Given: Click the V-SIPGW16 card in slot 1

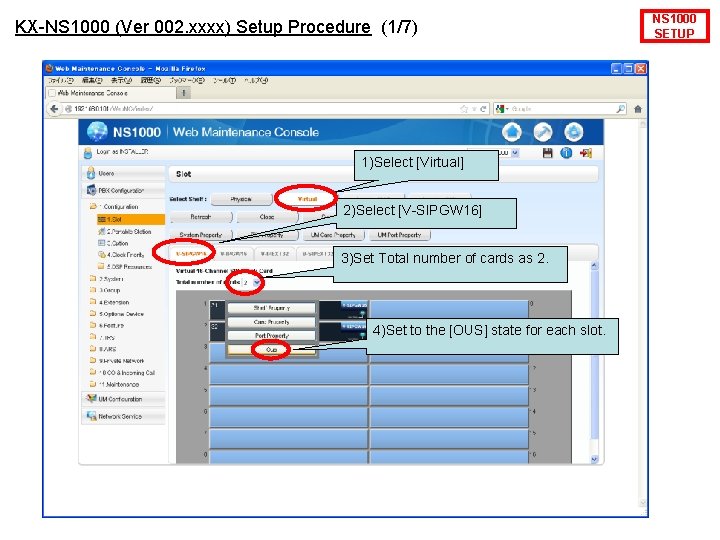Looking at the screenshot, I should coord(343,310).
